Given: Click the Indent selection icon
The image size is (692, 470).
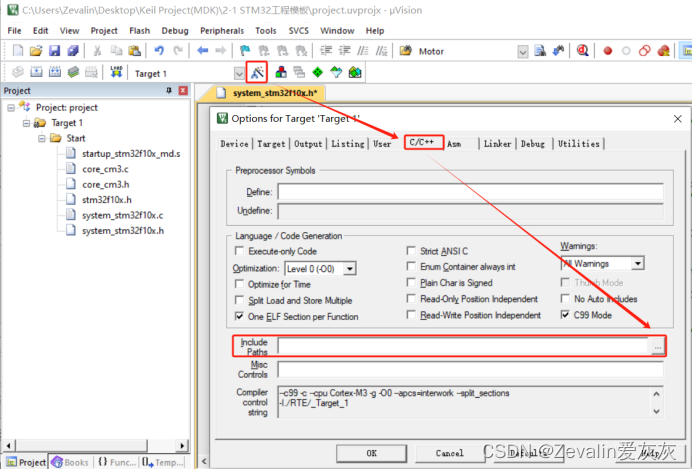Looking at the screenshot, I should click(x=326, y=51).
